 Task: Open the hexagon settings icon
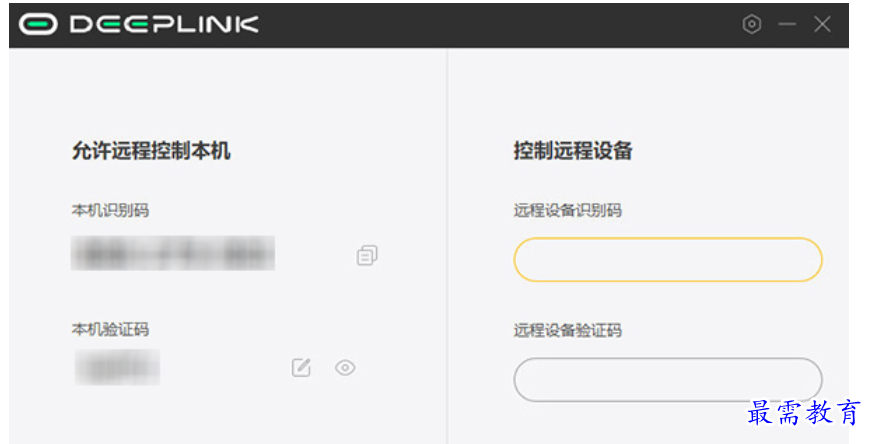pyautogui.click(x=752, y=24)
